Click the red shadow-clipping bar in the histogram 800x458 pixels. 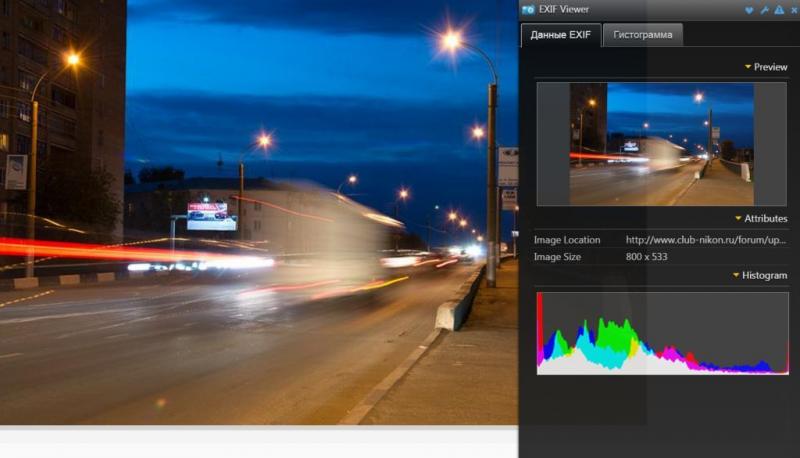(539, 329)
